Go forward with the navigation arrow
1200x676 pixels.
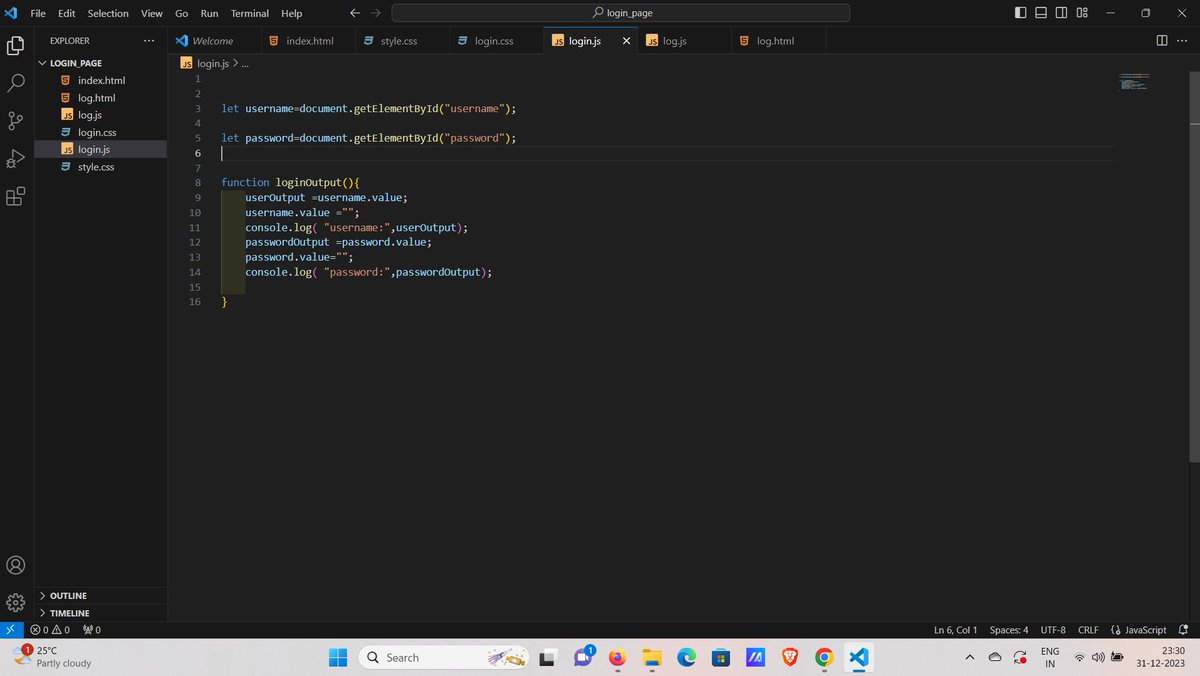[375, 13]
